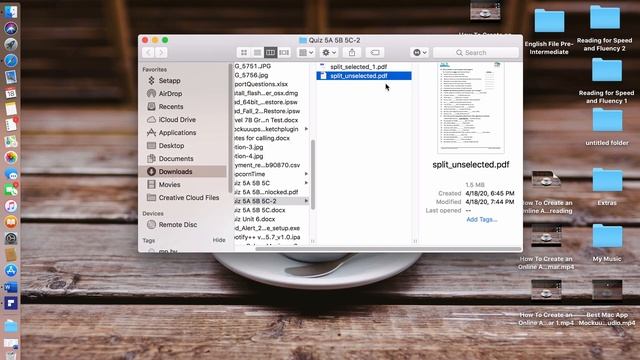Click the Edit Tags toolbar button
The image size is (640, 360).
click(x=375, y=52)
